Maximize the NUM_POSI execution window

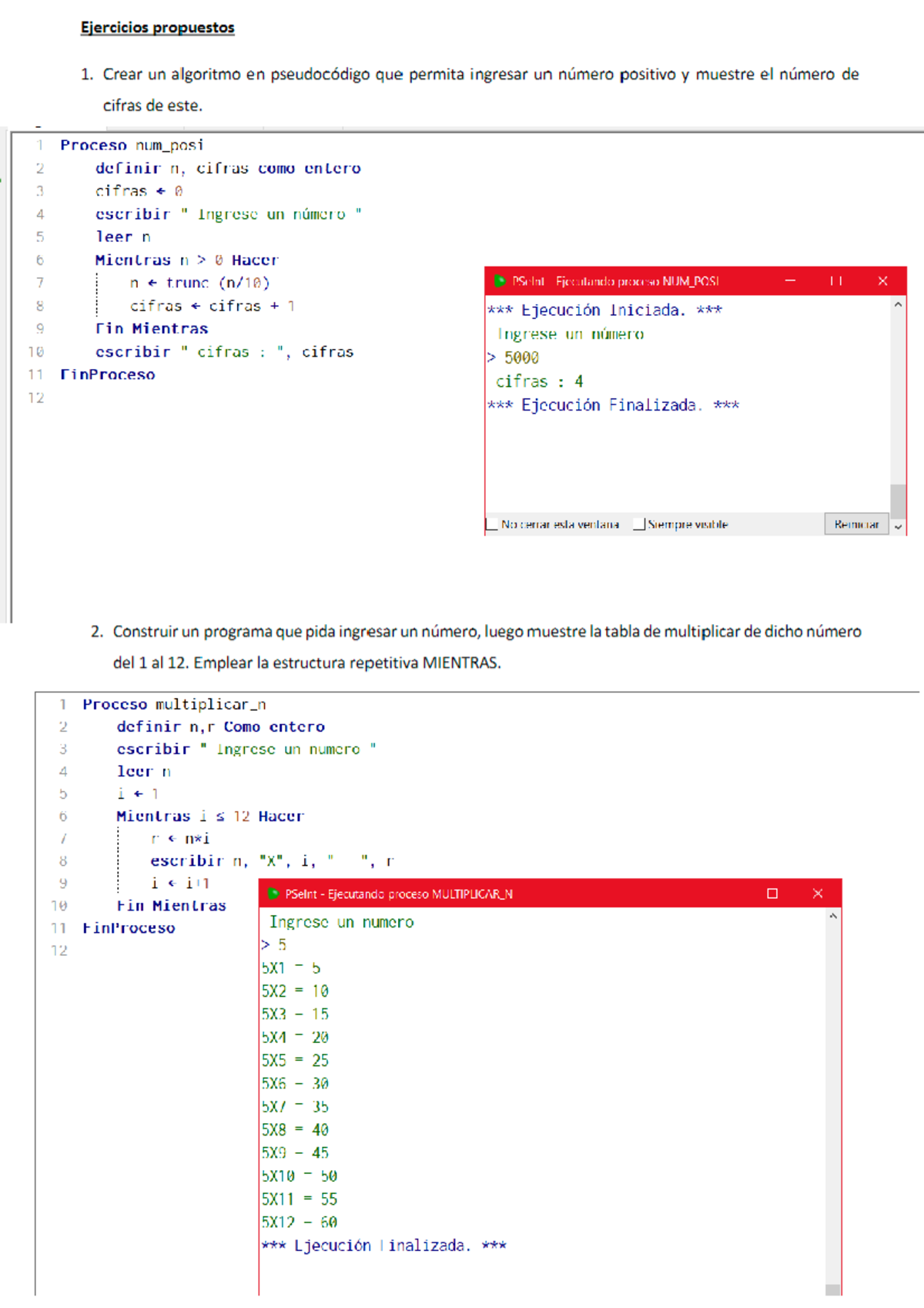836,281
